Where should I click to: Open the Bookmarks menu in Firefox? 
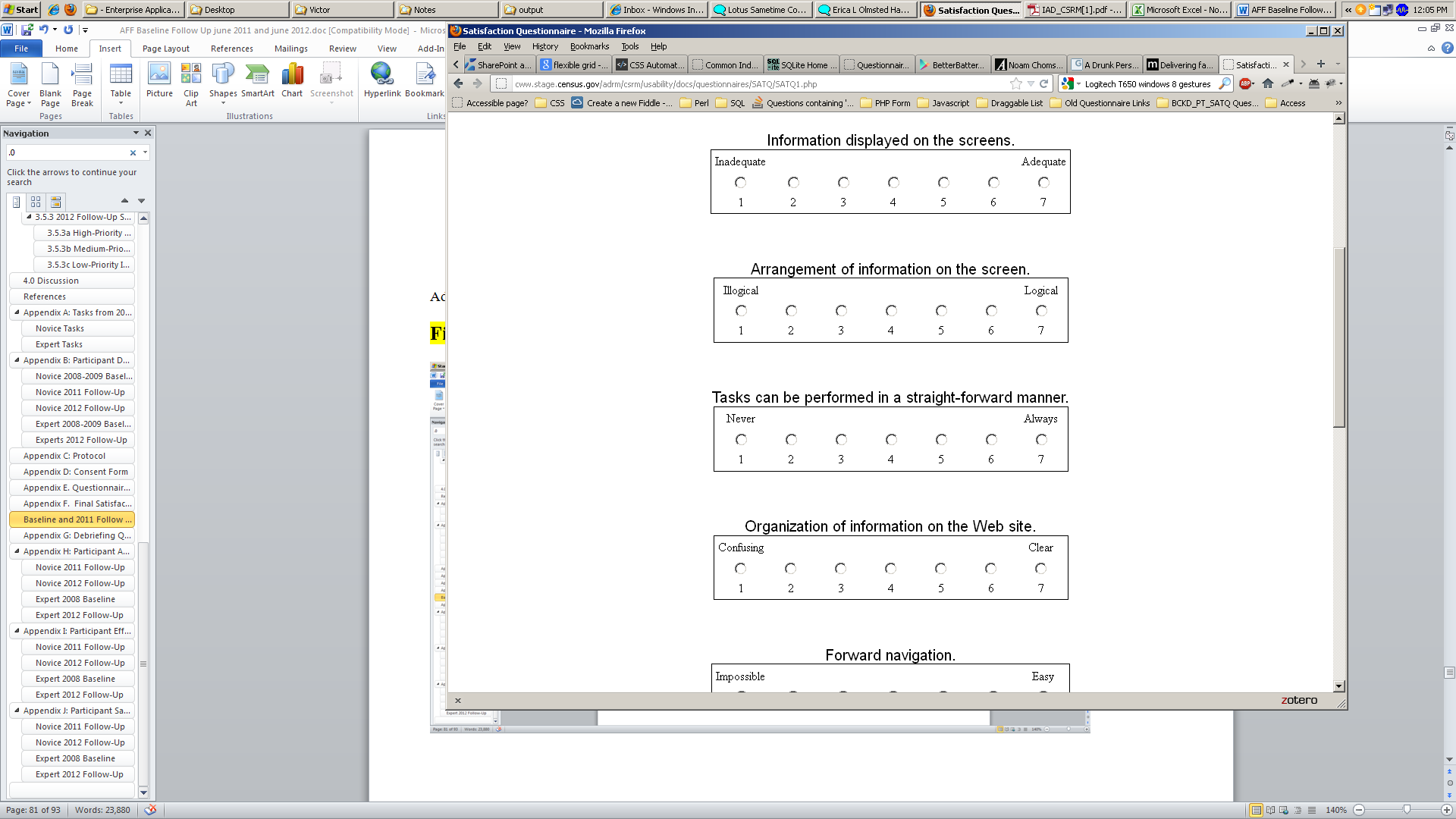click(589, 46)
